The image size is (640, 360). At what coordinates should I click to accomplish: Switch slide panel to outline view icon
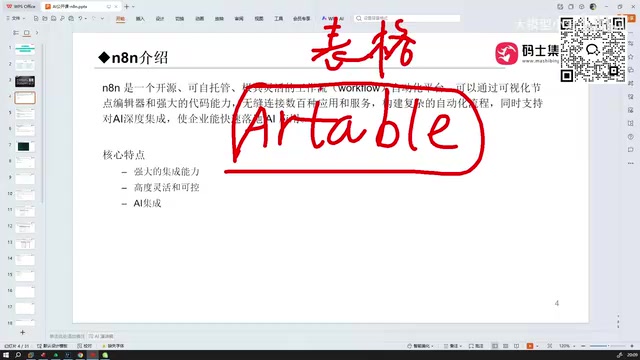click(16, 33)
